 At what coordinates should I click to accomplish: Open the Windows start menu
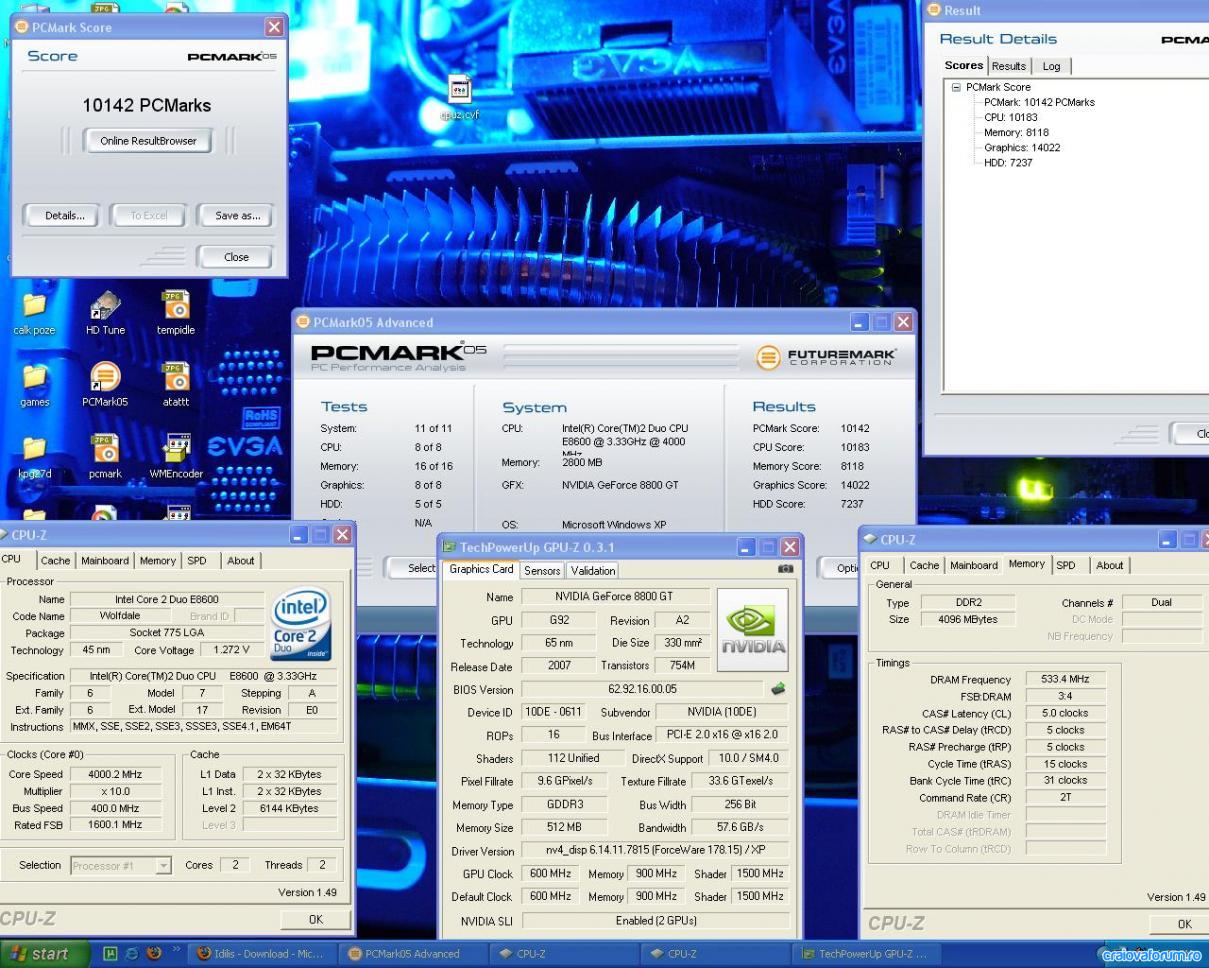(x=46, y=953)
